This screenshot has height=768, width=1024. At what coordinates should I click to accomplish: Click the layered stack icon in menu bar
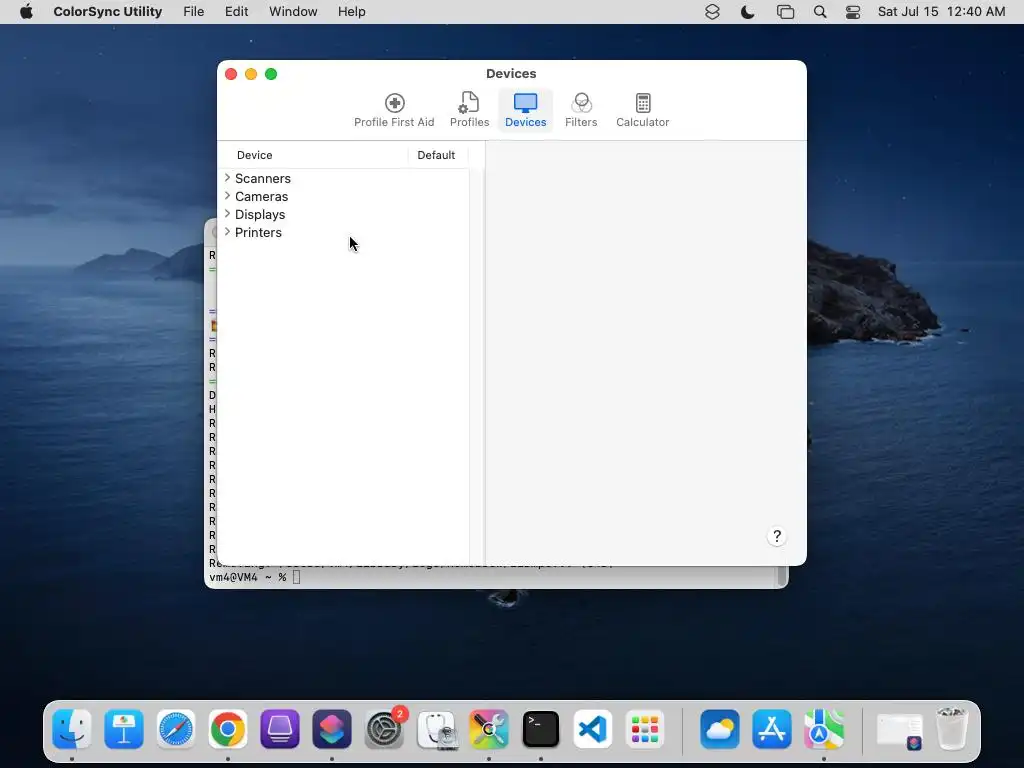712,12
